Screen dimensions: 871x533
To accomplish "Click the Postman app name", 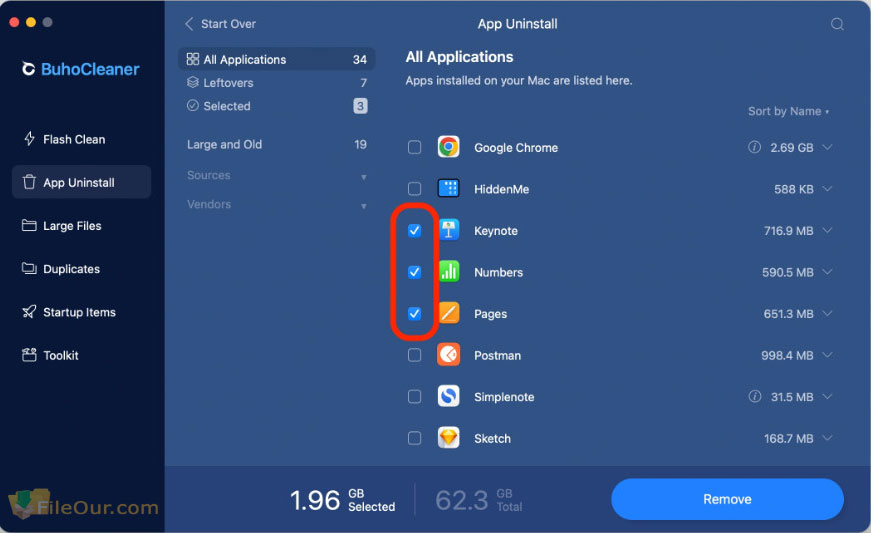I will (x=497, y=355).
